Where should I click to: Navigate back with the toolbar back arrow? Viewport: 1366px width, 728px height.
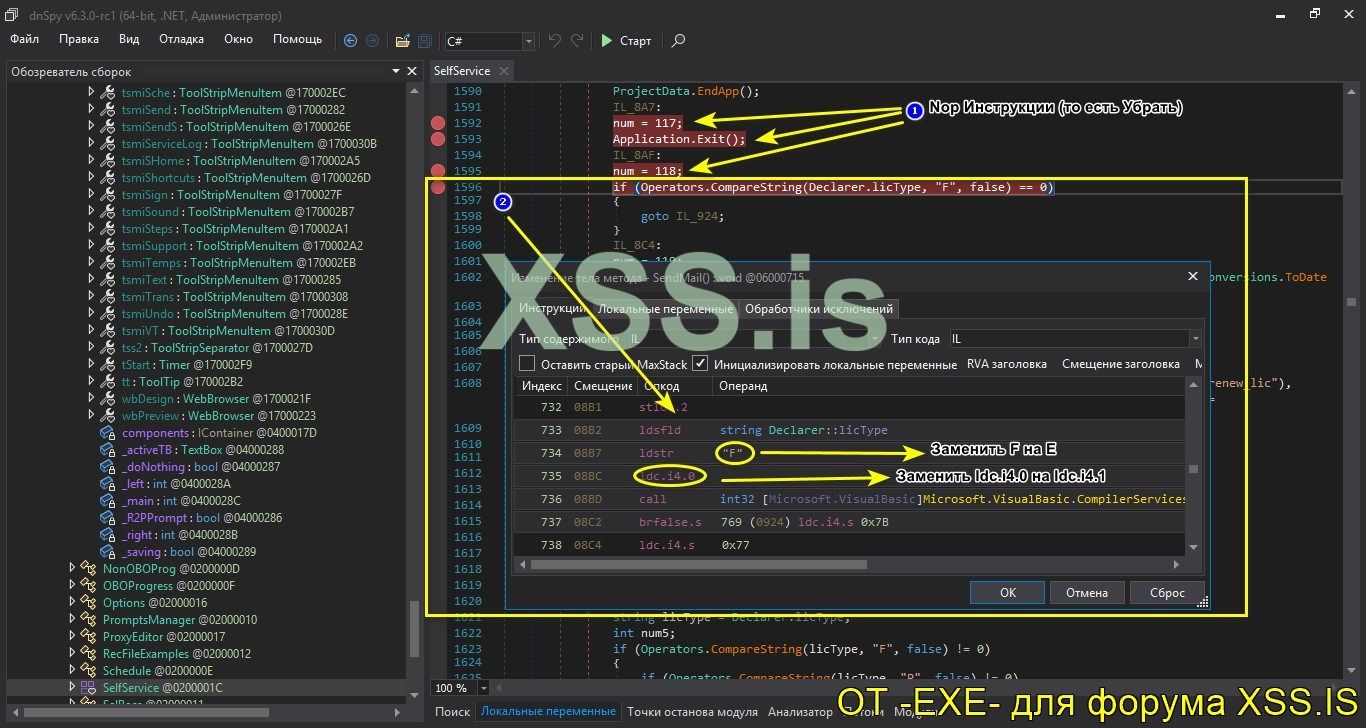click(x=350, y=41)
